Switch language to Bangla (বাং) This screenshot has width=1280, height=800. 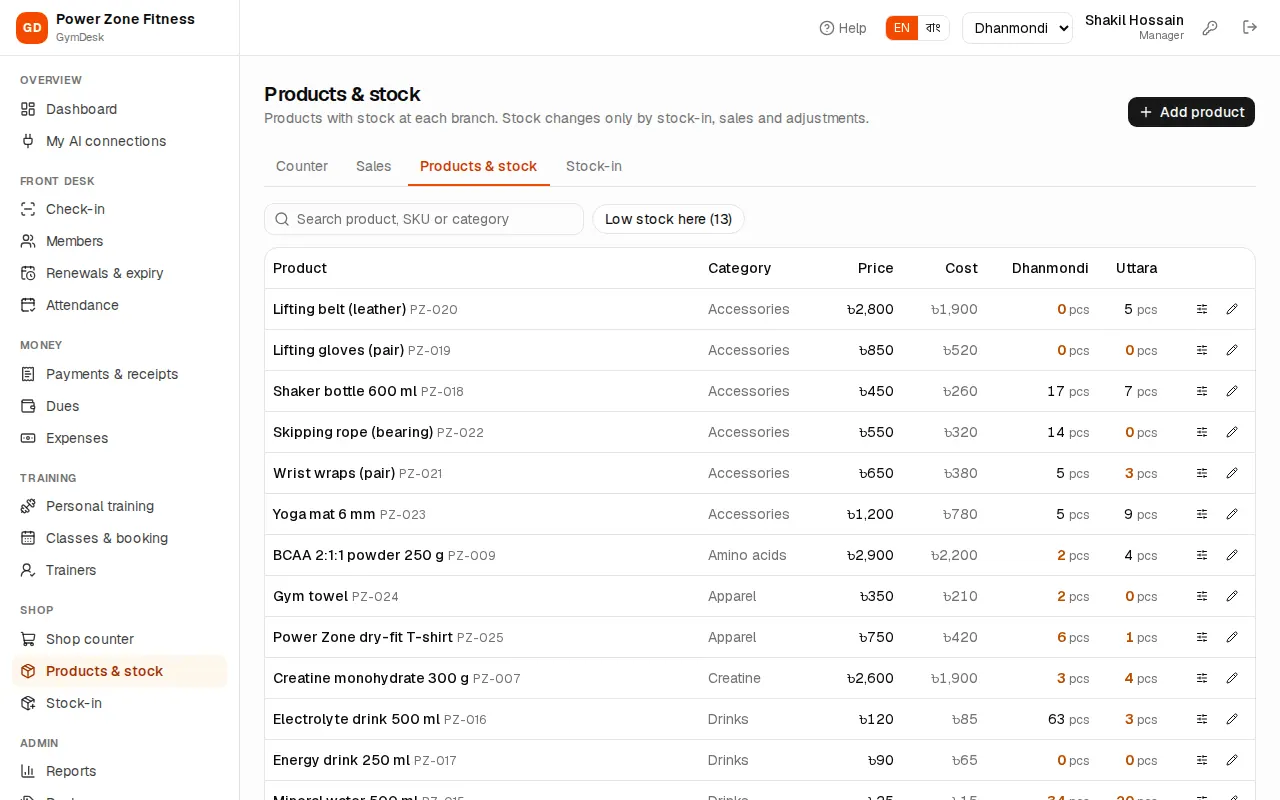(x=933, y=28)
